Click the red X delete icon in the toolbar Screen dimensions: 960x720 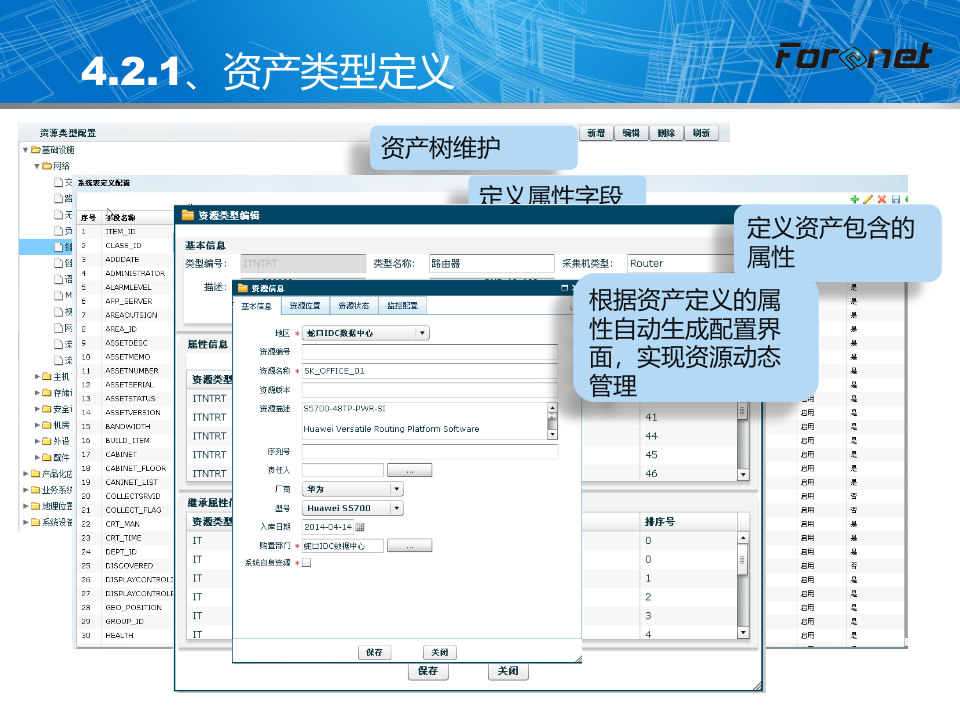pyautogui.click(x=881, y=197)
